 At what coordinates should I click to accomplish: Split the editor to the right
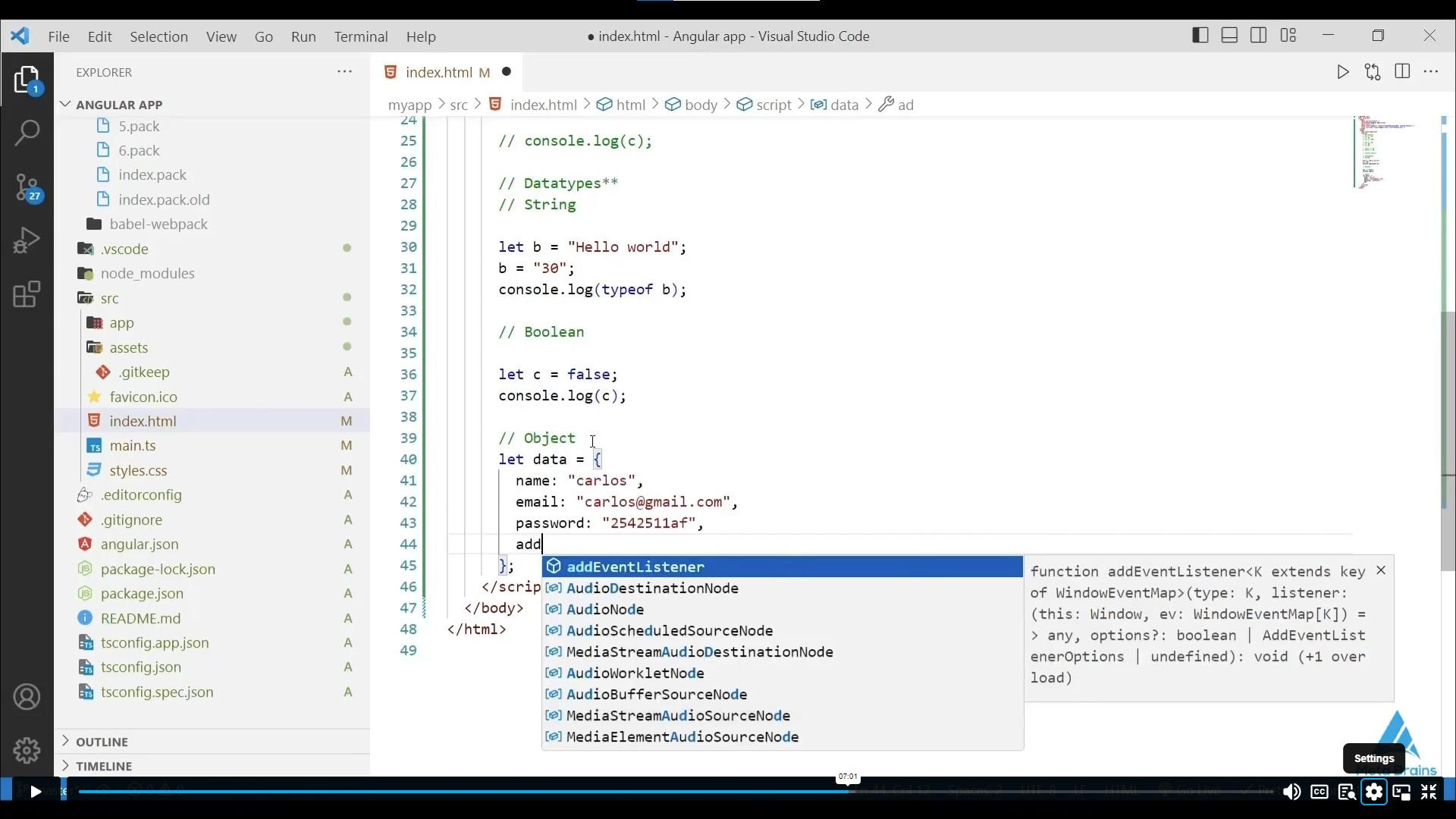[x=1402, y=71]
